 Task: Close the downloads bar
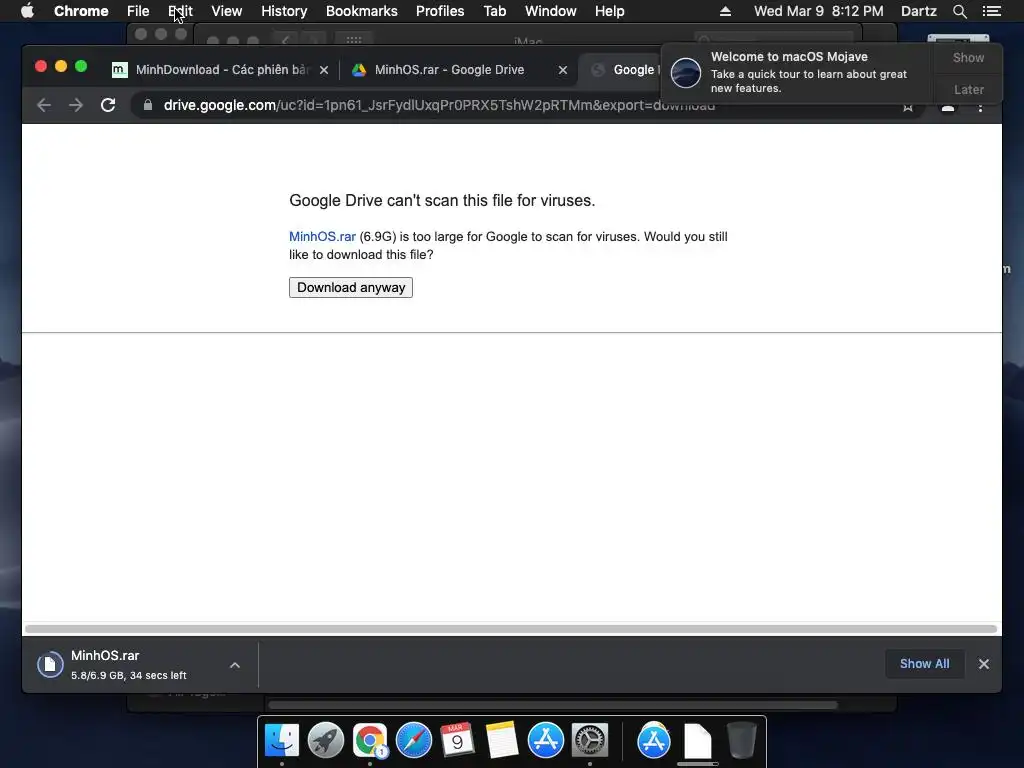pos(984,664)
